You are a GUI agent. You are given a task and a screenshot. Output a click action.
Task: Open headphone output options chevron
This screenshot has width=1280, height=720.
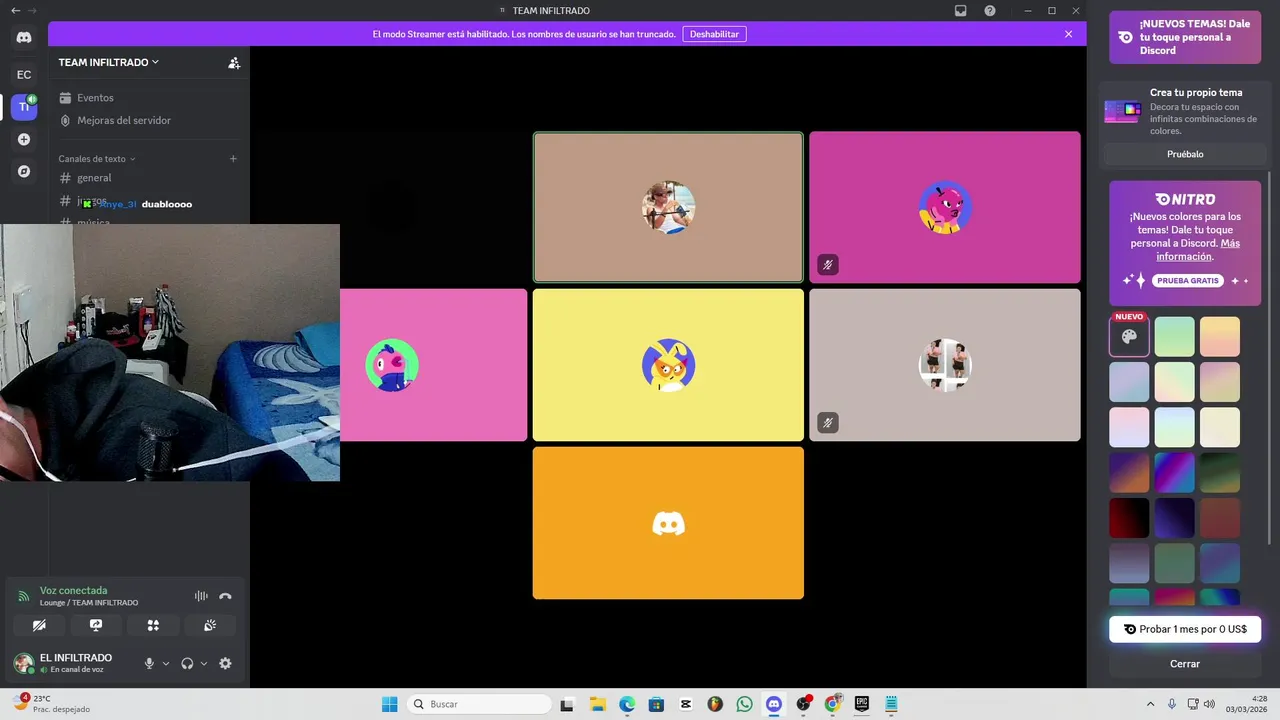(204, 663)
